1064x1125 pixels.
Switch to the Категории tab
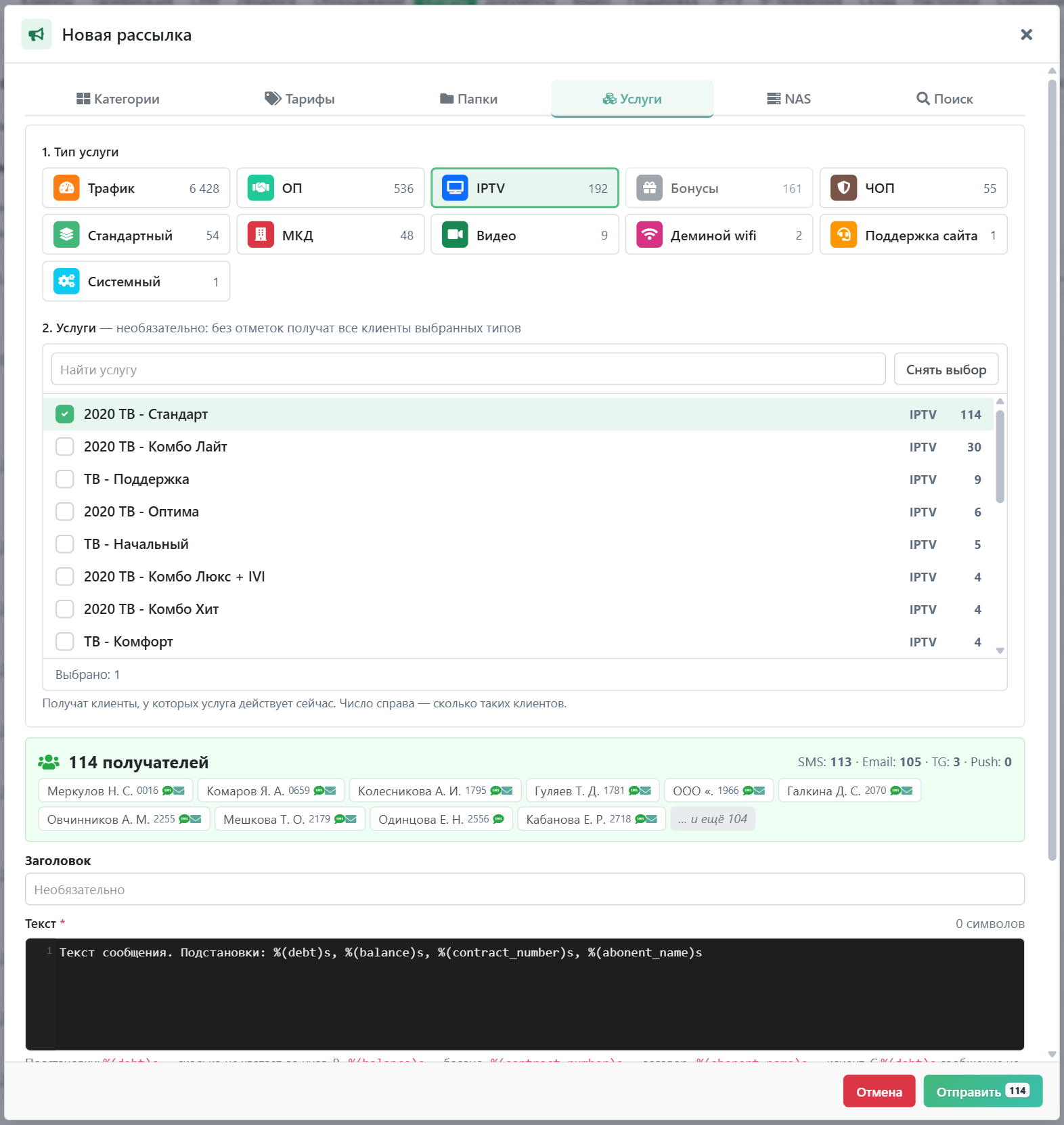tap(118, 99)
